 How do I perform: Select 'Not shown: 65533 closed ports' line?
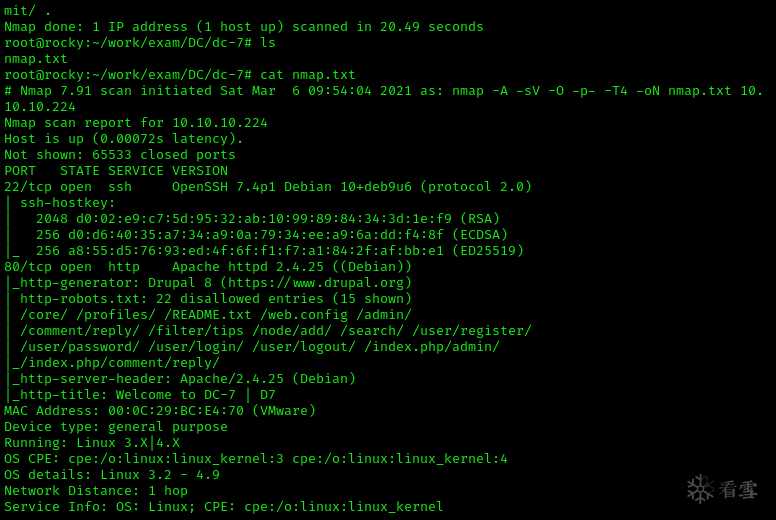click(120, 155)
